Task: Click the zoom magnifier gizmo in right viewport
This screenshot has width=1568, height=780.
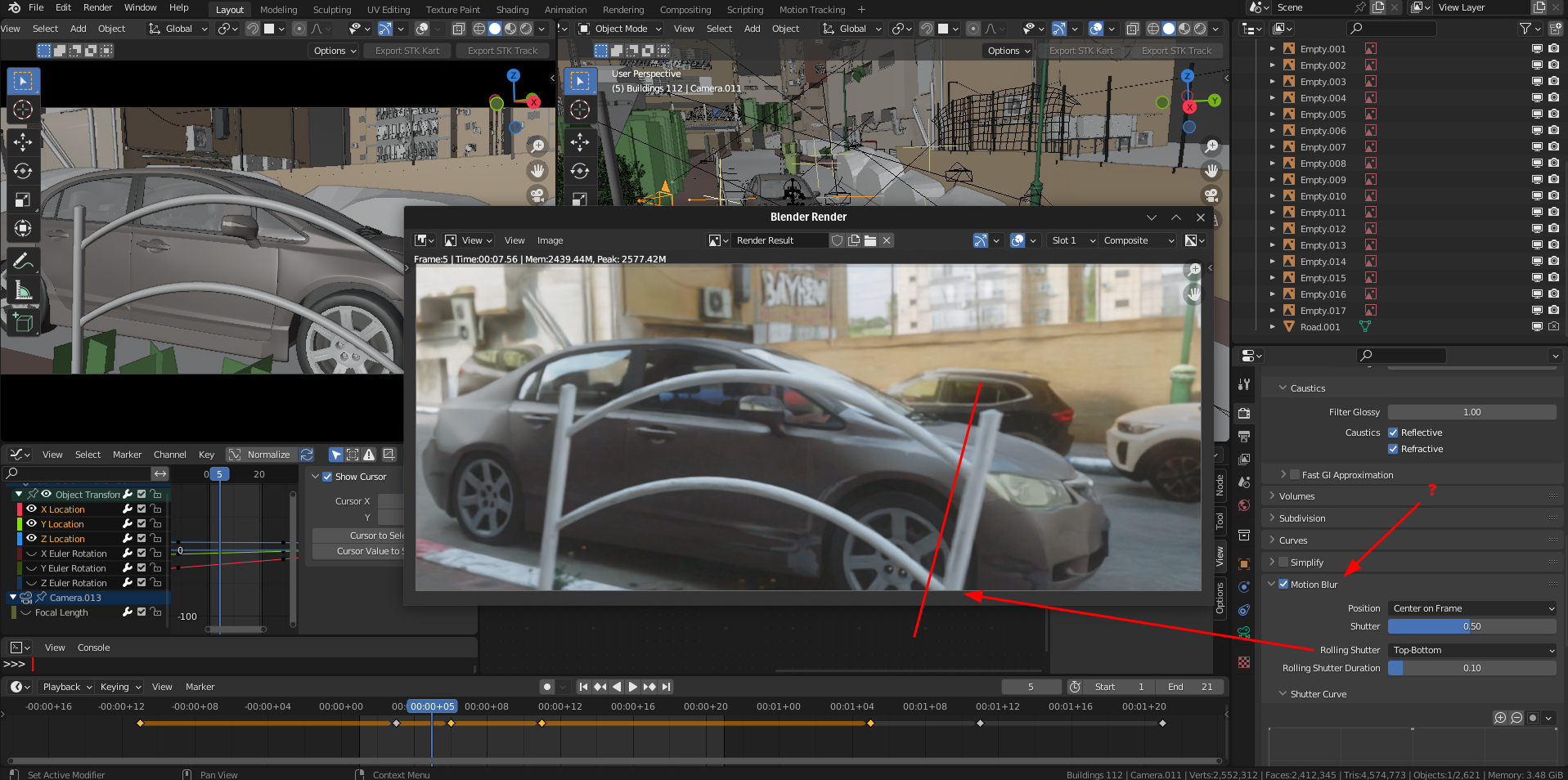Action: (1211, 146)
